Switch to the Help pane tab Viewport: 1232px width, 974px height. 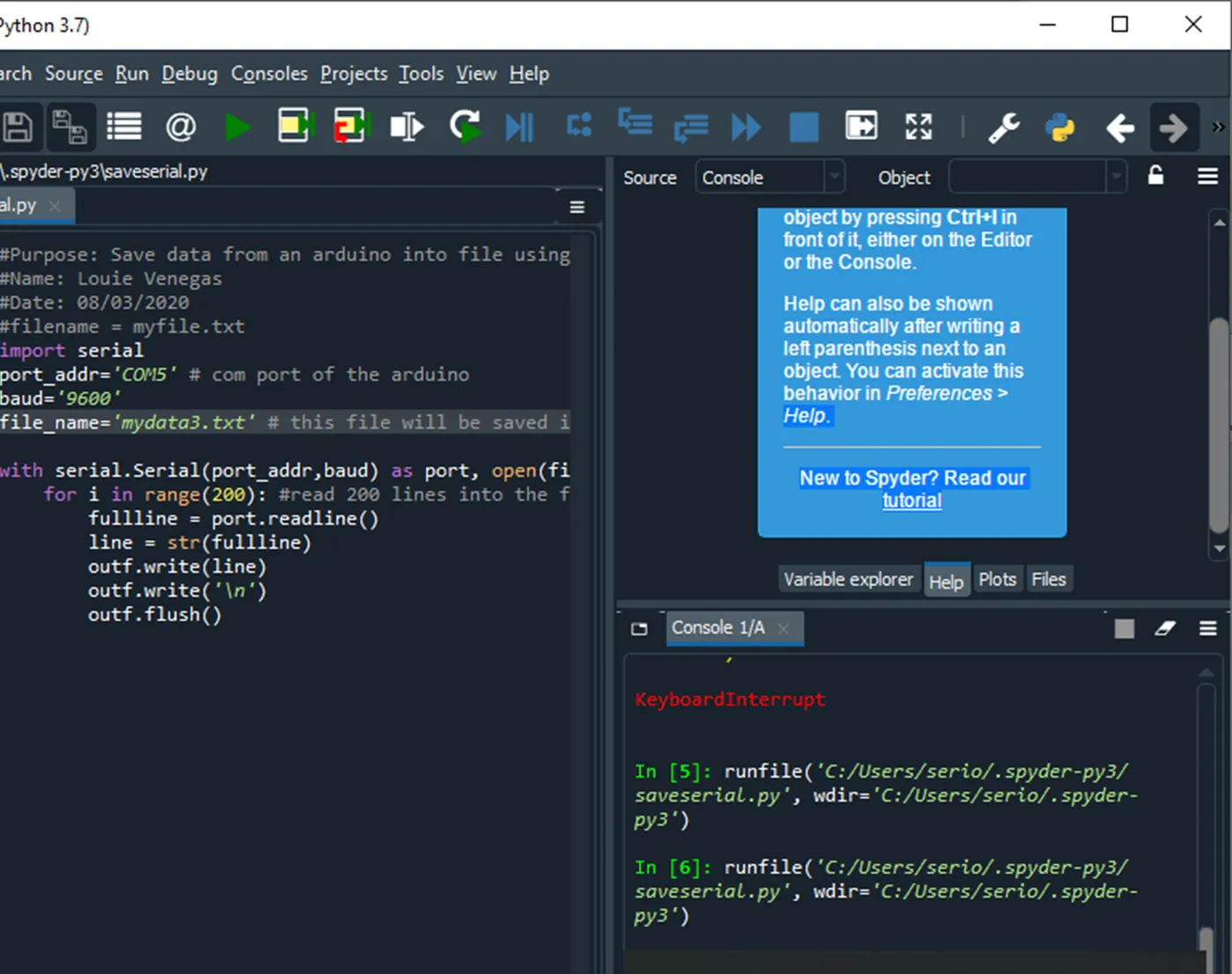pos(947,581)
